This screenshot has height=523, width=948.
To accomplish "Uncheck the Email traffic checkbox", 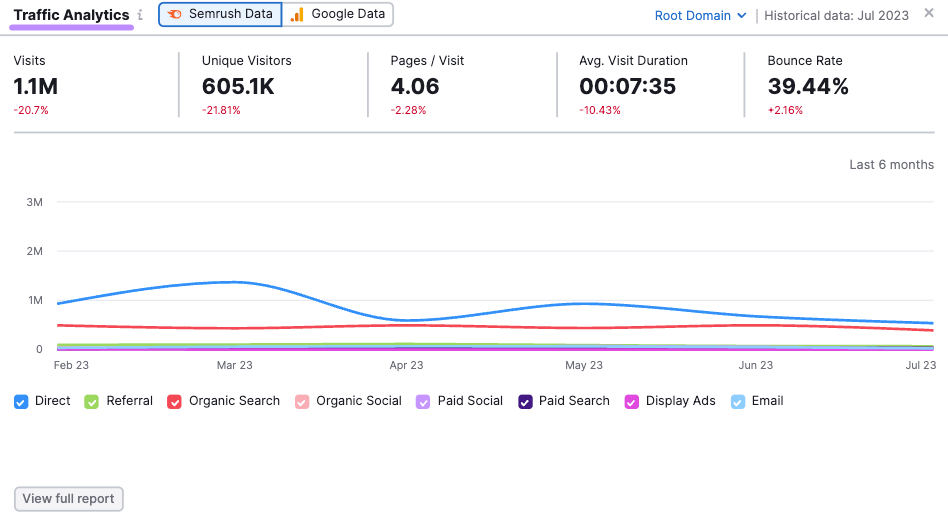I will pos(738,401).
